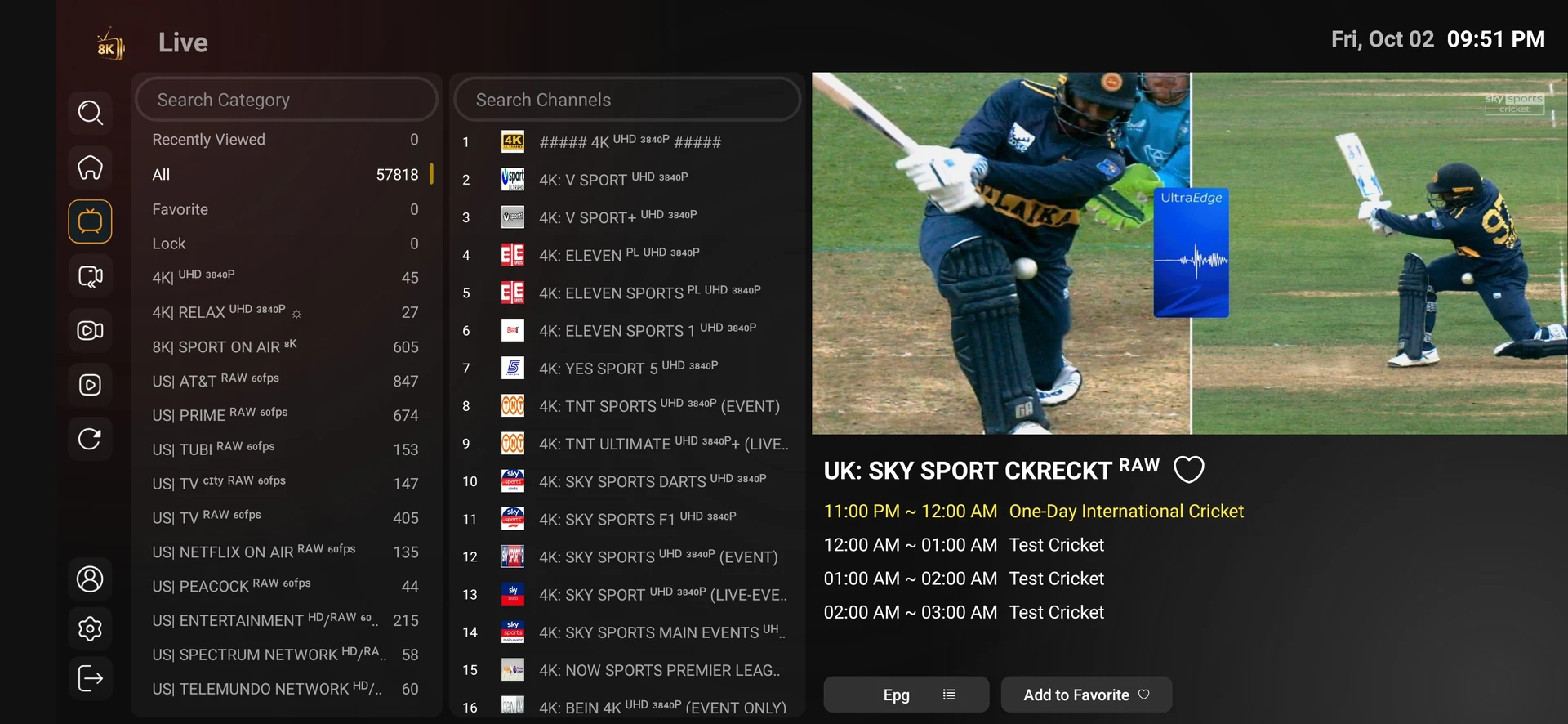Image resolution: width=1568 pixels, height=724 pixels.
Task: Select the Live TV icon in the sidebar
Action: point(90,221)
